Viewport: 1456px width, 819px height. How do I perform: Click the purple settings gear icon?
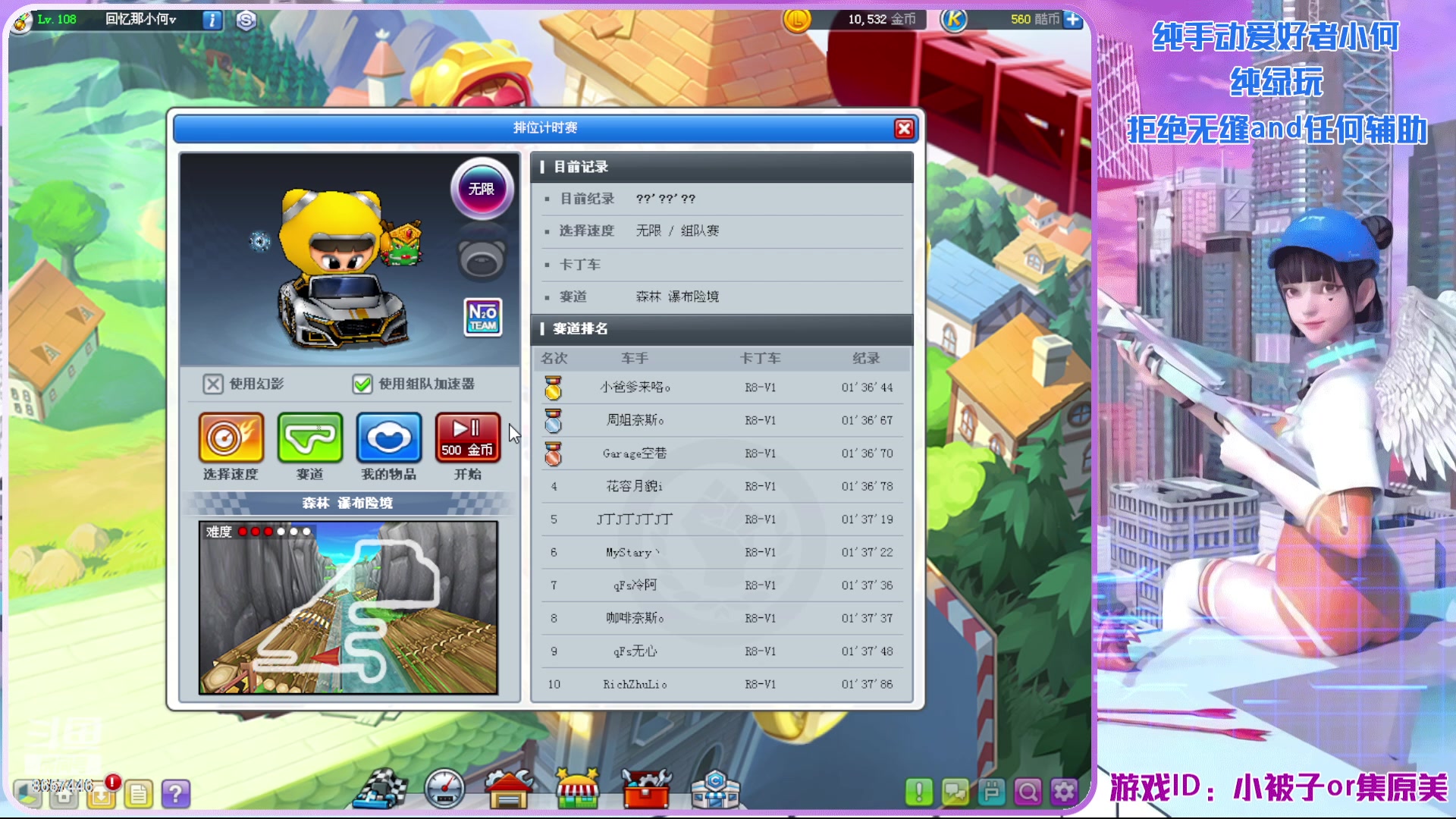click(x=1063, y=792)
